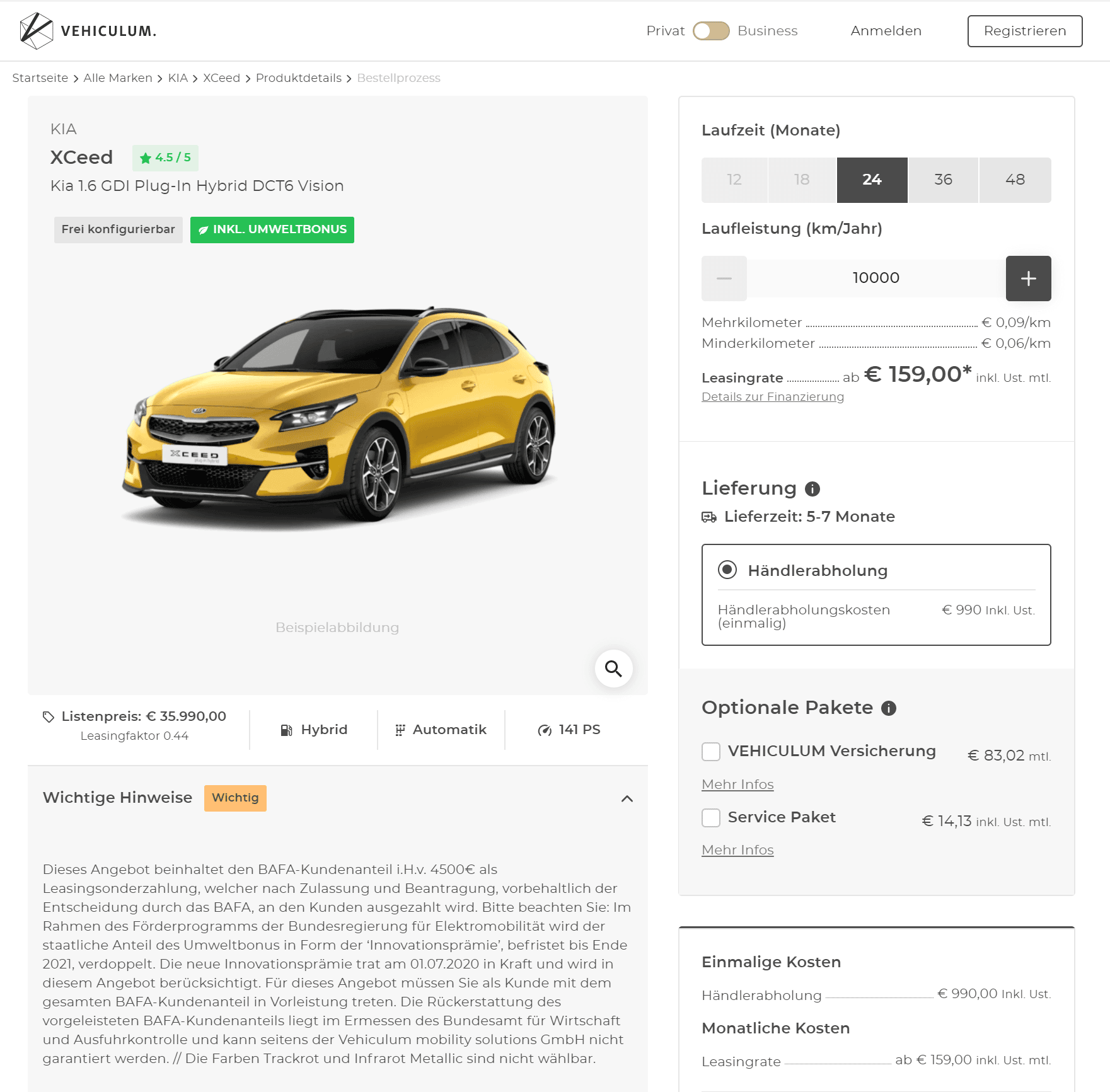
Task: Click the 10000 km mileage field
Action: (x=876, y=278)
